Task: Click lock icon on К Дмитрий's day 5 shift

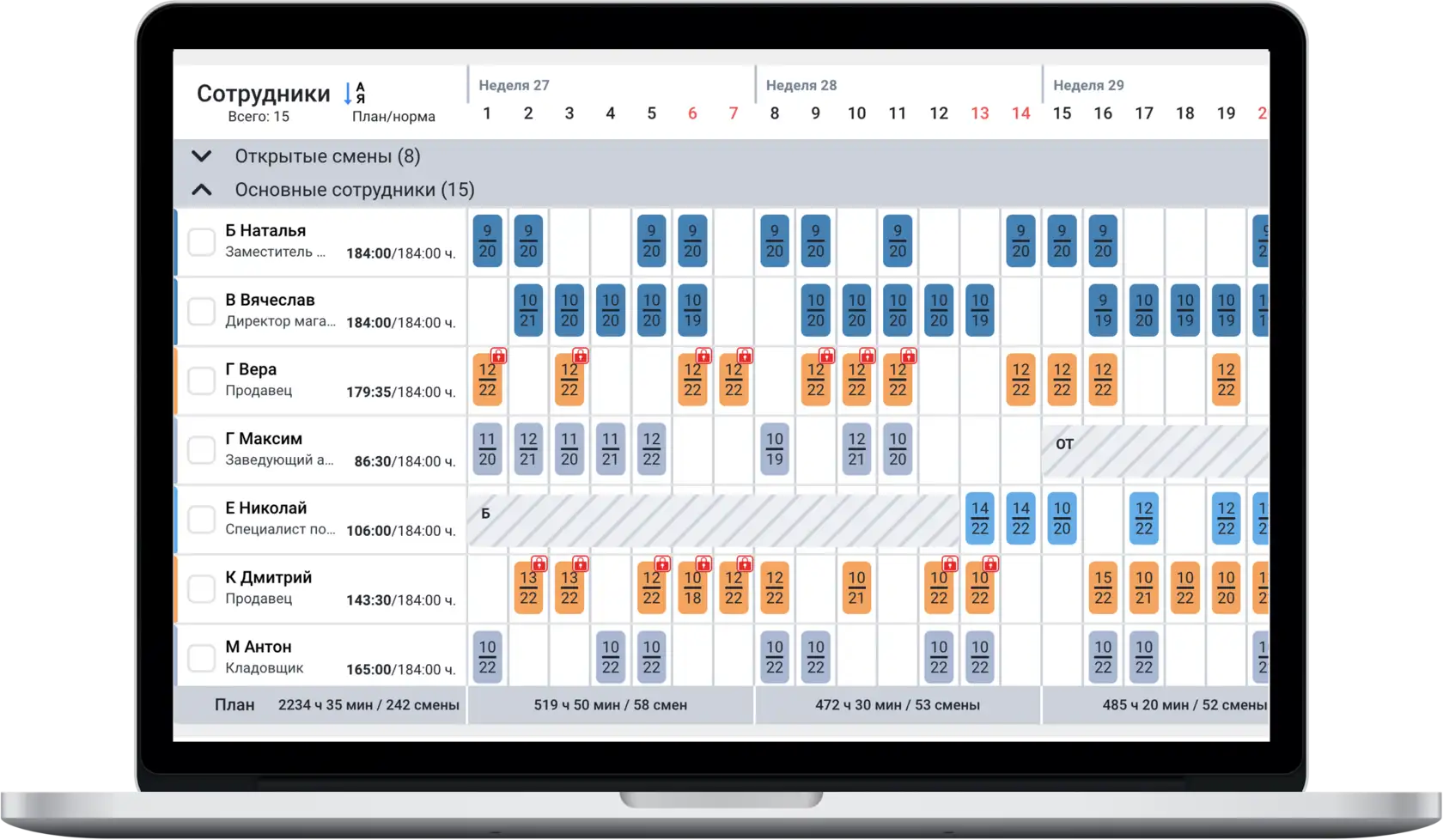Action: 662,564
